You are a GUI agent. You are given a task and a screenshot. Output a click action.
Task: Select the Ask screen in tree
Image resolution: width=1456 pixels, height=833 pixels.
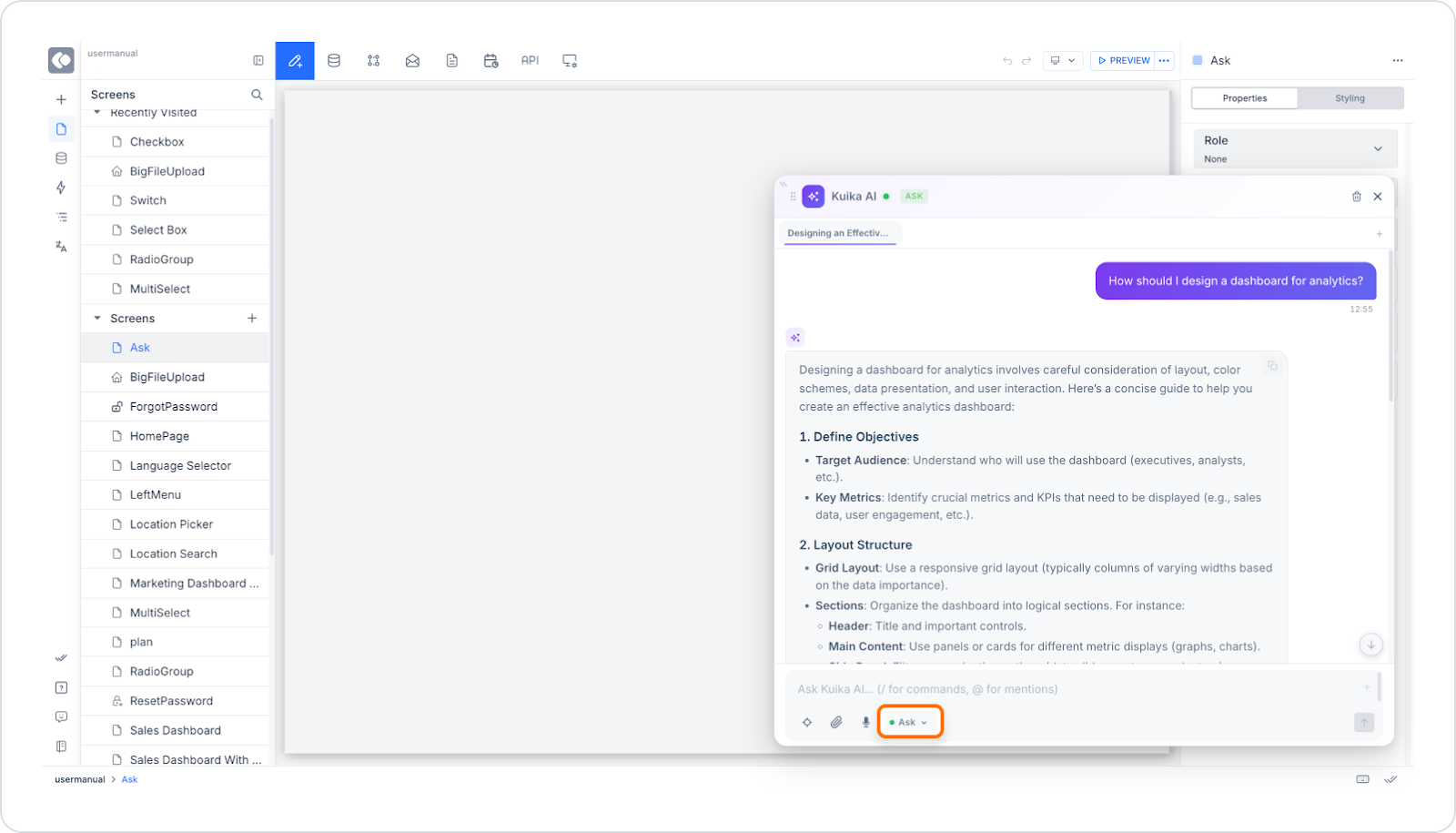tap(175, 348)
